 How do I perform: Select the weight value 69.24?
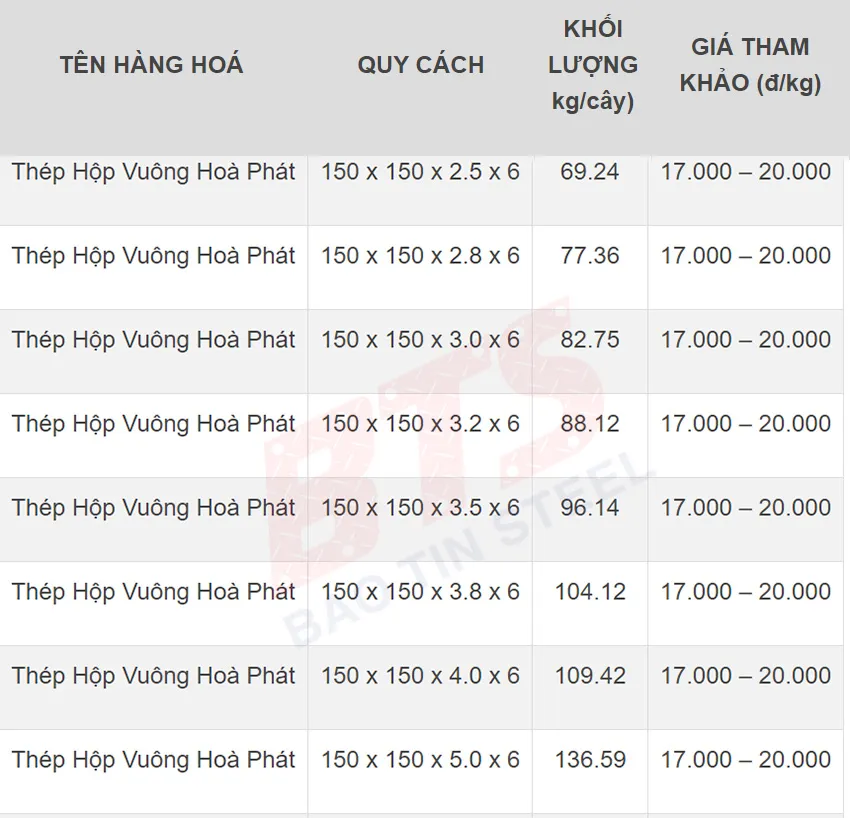(x=590, y=172)
